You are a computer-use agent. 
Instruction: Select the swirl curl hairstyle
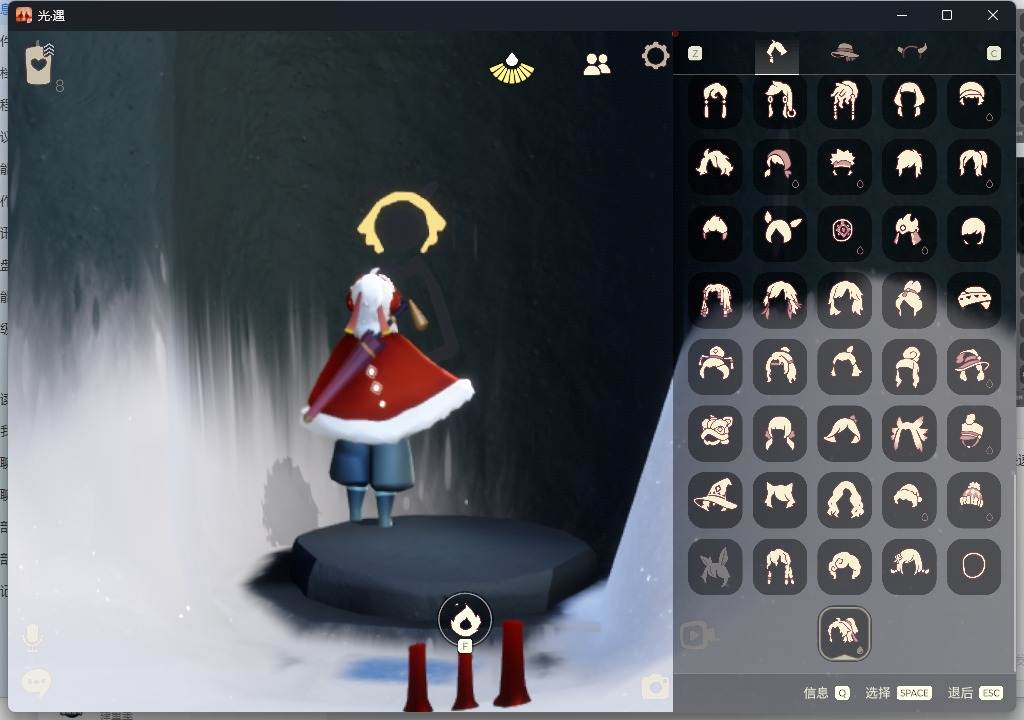coord(844,566)
